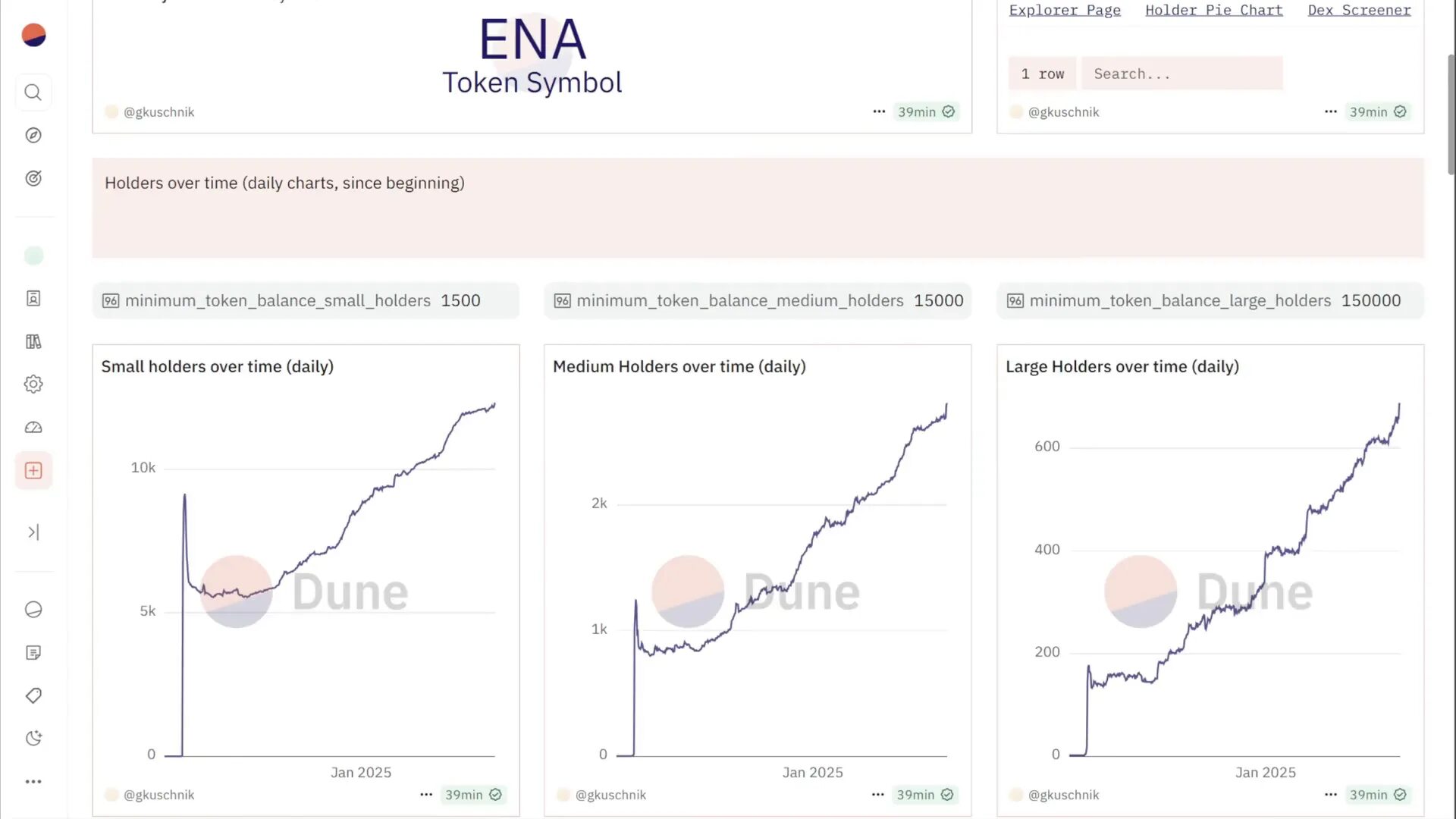Open the sidebar Settings gear

tap(33, 384)
